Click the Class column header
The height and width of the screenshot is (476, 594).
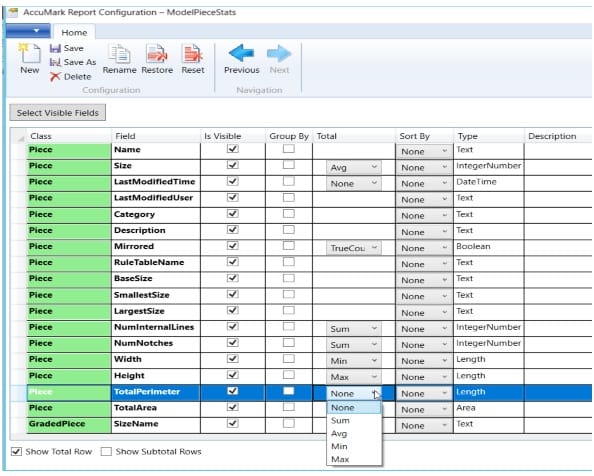click(69, 136)
